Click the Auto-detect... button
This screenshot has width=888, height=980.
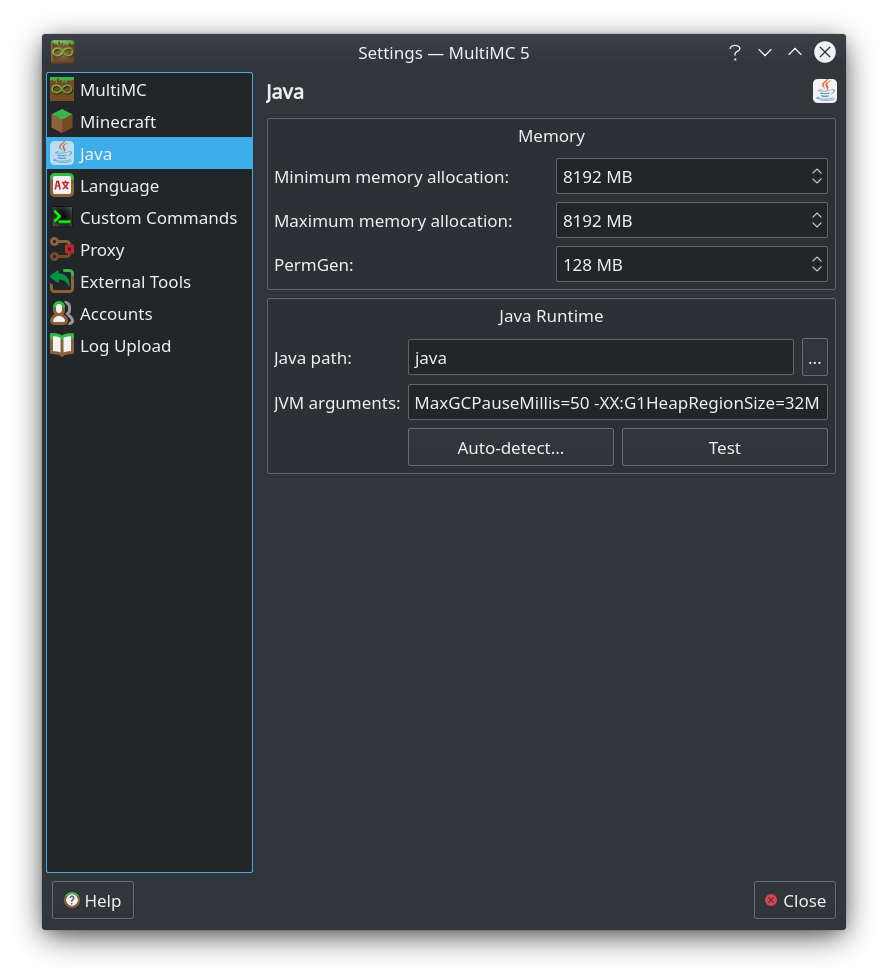511,448
